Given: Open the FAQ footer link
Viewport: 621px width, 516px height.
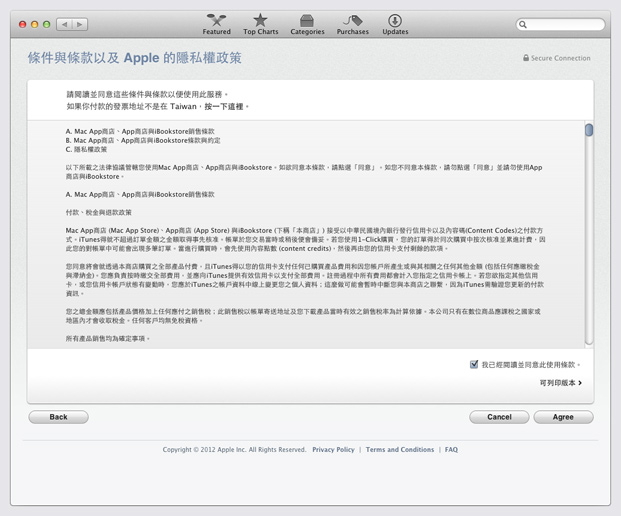Looking at the screenshot, I should [451, 449].
